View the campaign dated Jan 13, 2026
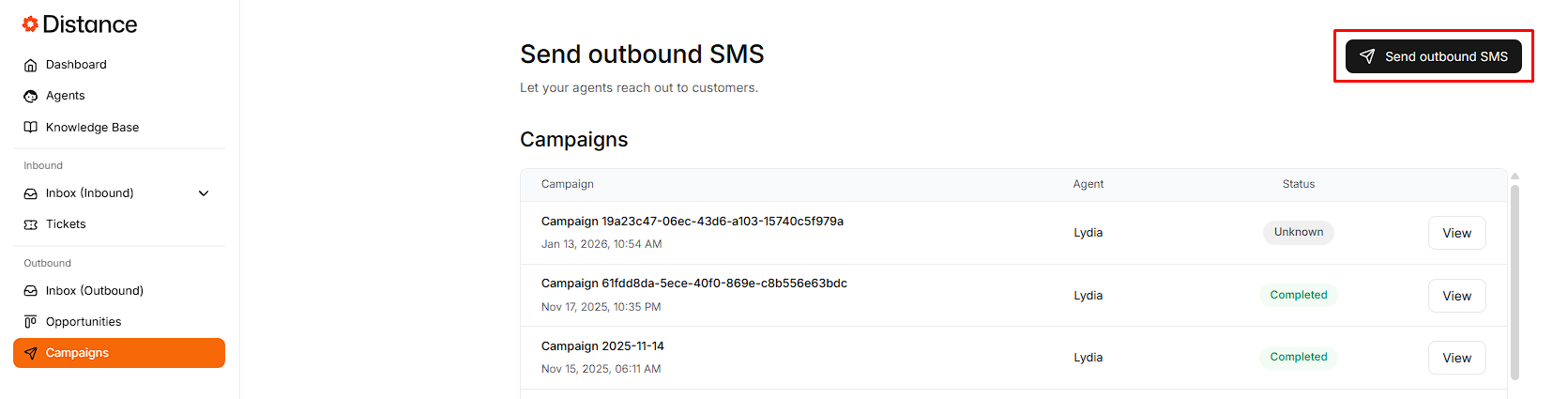This screenshot has height=399, width=1568. click(1456, 233)
